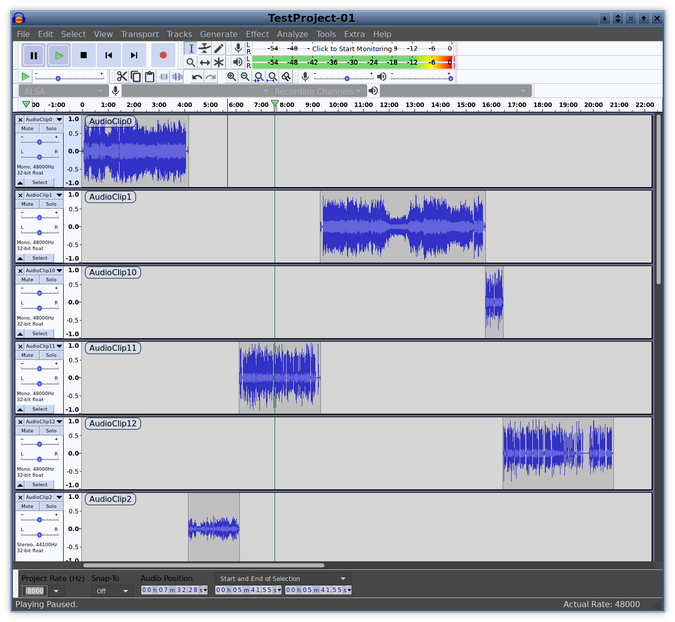Select the Multi-Tool asterisk icon
The height and width of the screenshot is (622, 675).
(x=219, y=62)
